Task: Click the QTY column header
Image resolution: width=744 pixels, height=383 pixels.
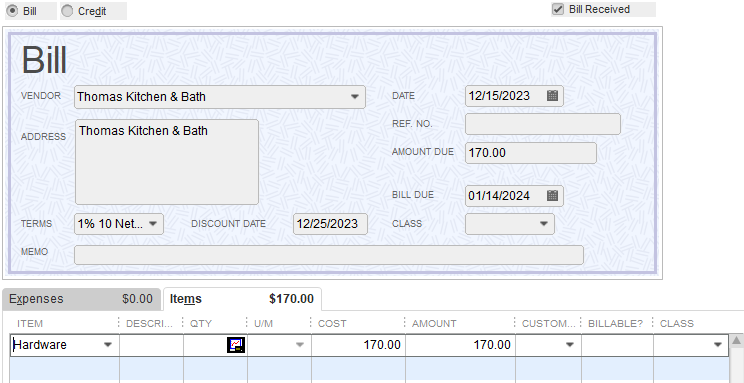Action: coord(201,324)
